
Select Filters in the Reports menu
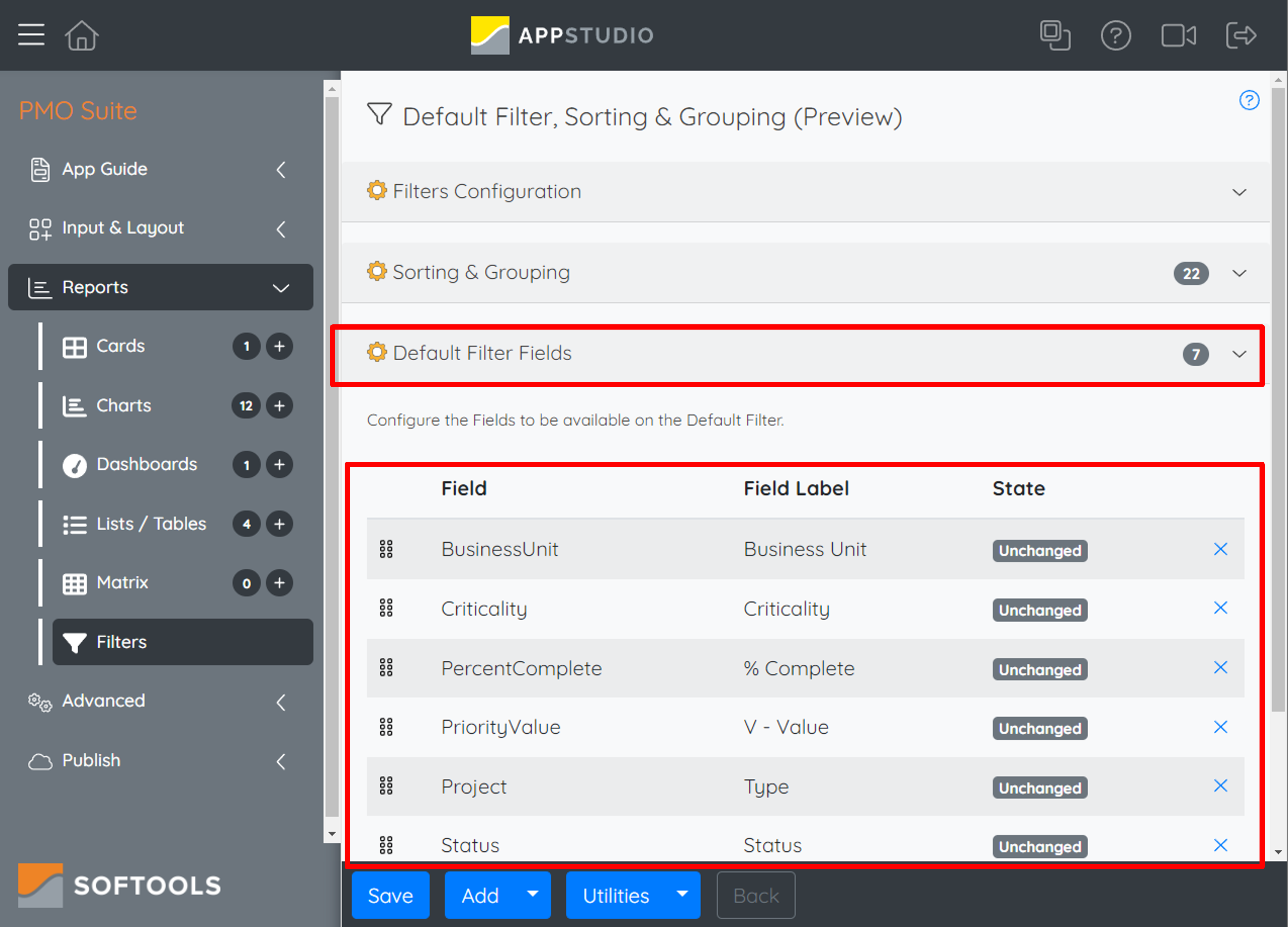point(182,642)
